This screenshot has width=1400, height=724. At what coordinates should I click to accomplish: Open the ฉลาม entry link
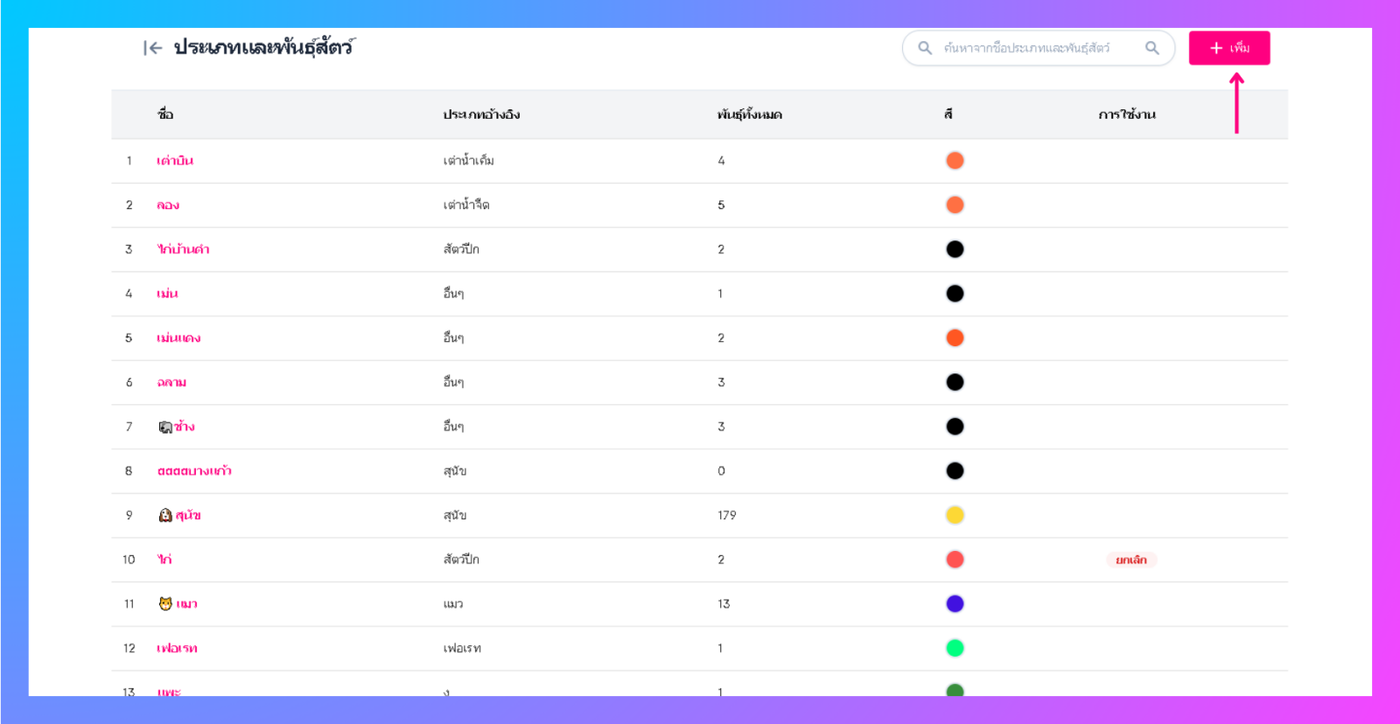172,382
